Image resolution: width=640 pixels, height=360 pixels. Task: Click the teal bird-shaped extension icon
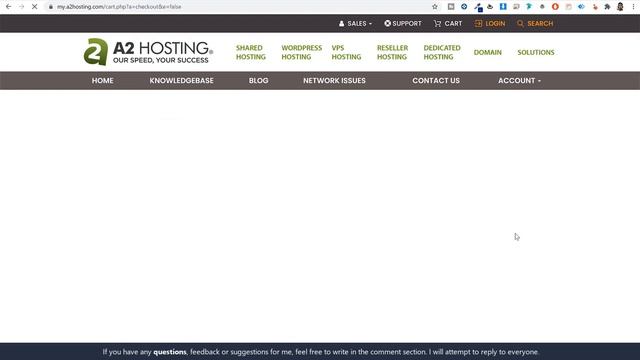[x=529, y=7]
